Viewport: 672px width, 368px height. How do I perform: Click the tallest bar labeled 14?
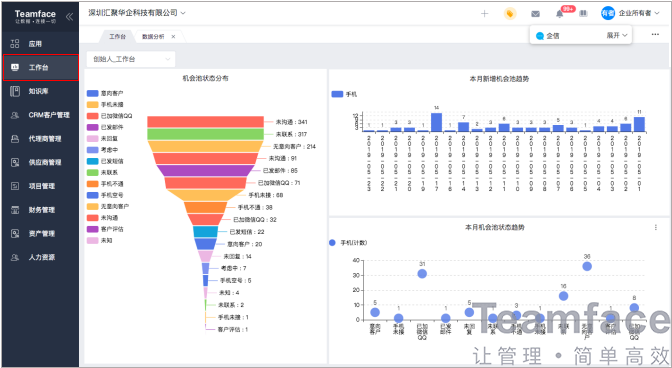pos(436,122)
